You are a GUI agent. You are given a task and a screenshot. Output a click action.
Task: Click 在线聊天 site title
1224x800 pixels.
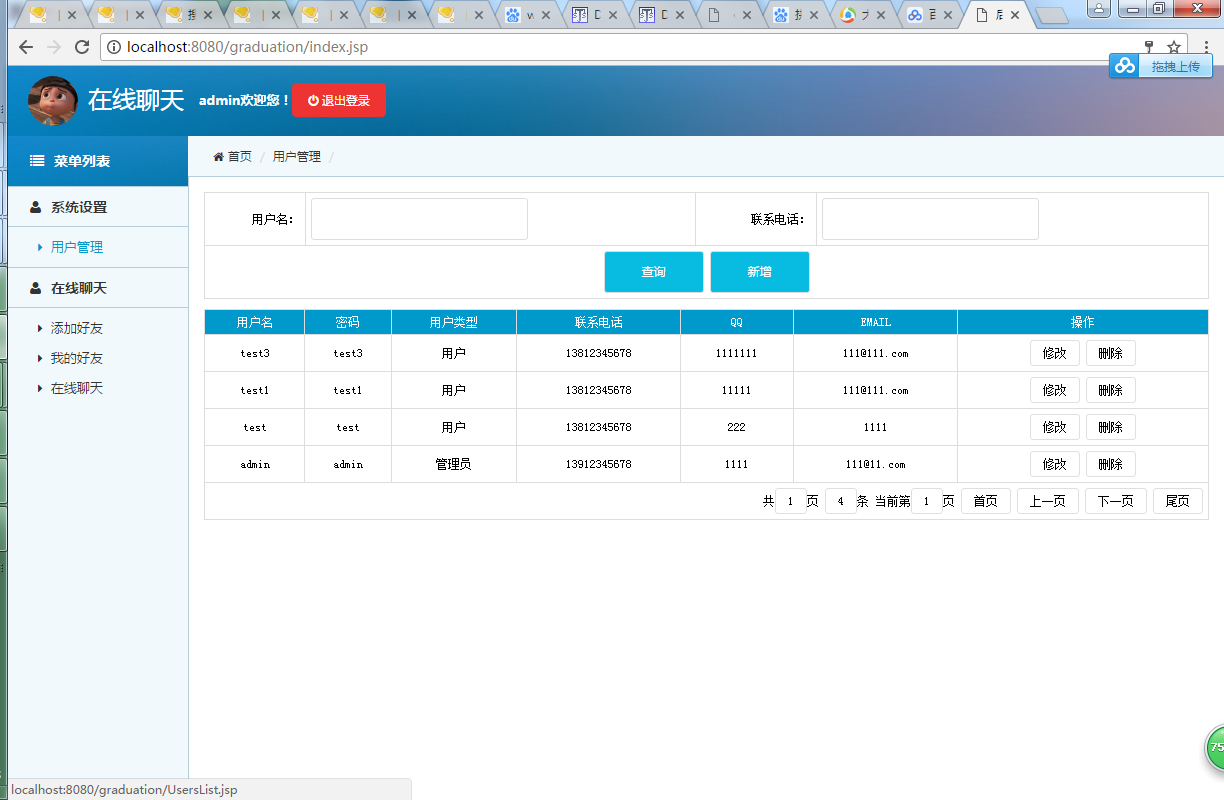[x=136, y=101]
